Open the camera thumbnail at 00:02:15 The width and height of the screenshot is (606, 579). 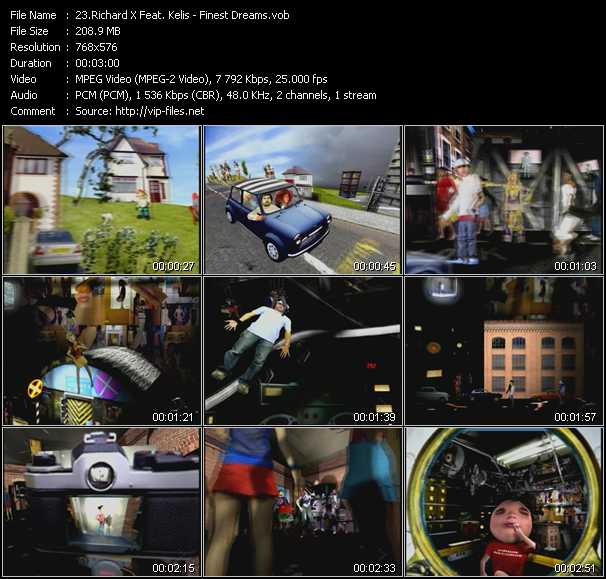tap(102, 502)
